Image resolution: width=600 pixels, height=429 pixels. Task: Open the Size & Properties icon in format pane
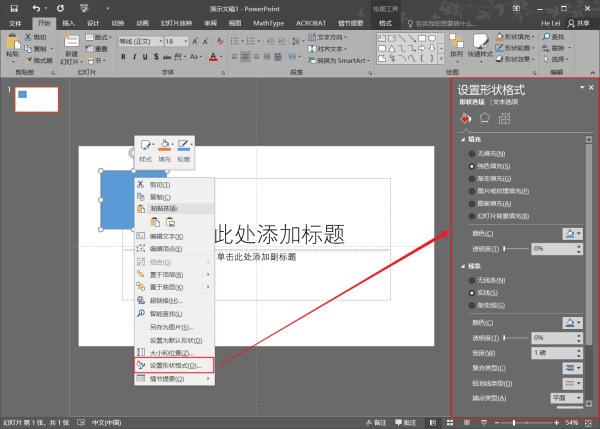504,119
